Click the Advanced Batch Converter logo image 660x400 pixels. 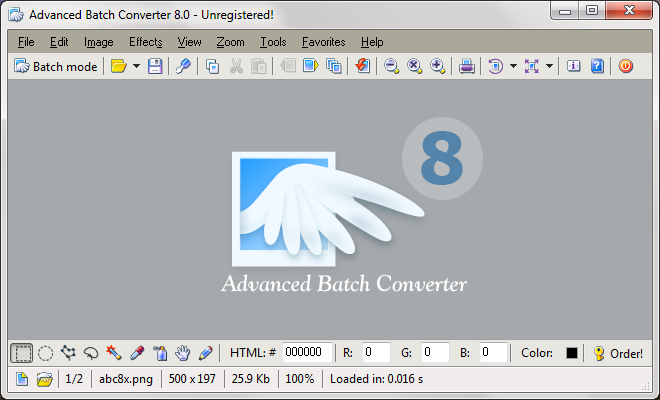pos(351,207)
